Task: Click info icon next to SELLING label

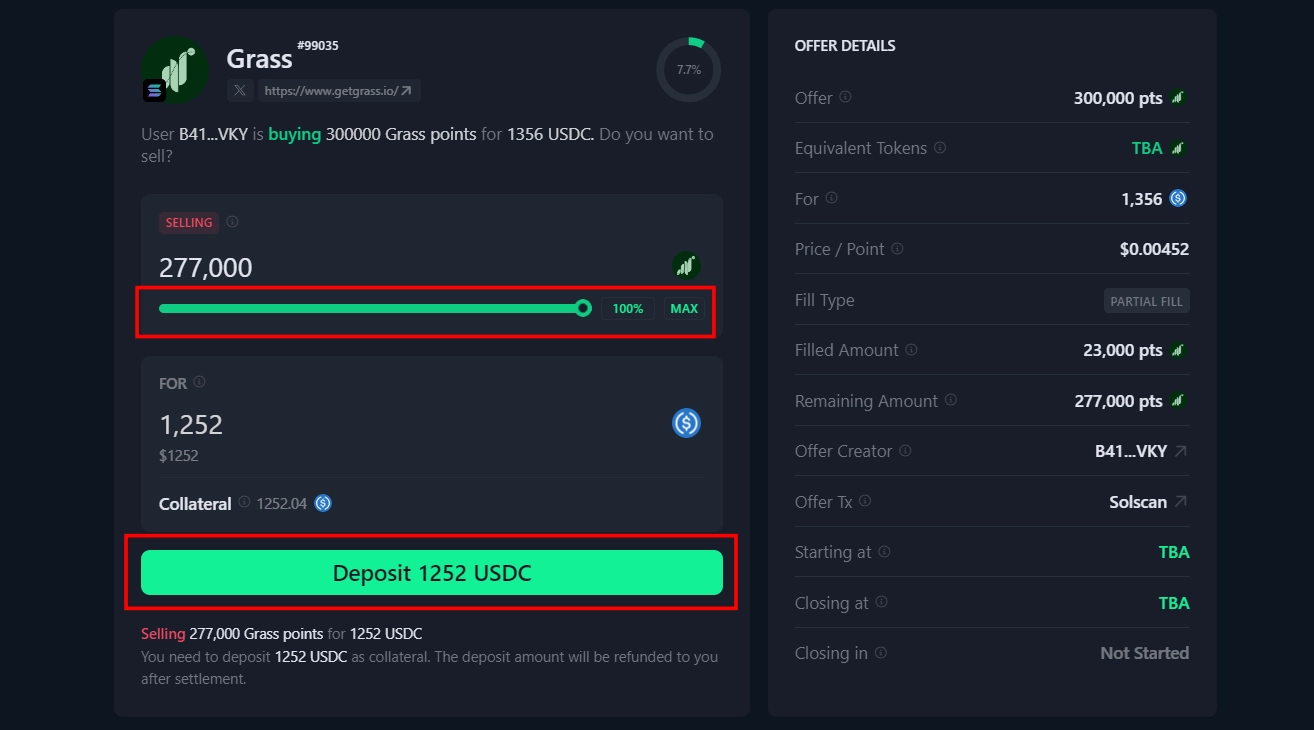Action: coord(232,222)
